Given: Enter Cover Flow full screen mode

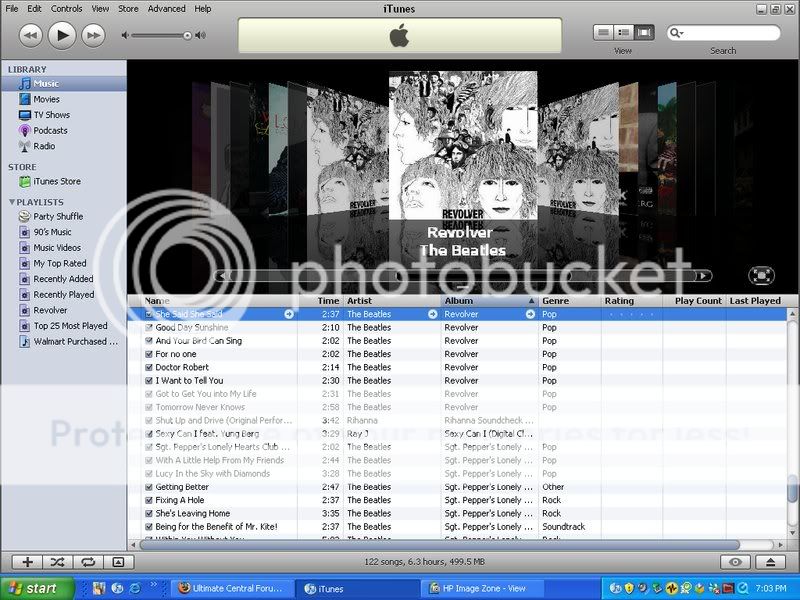Looking at the screenshot, I should pos(761,276).
